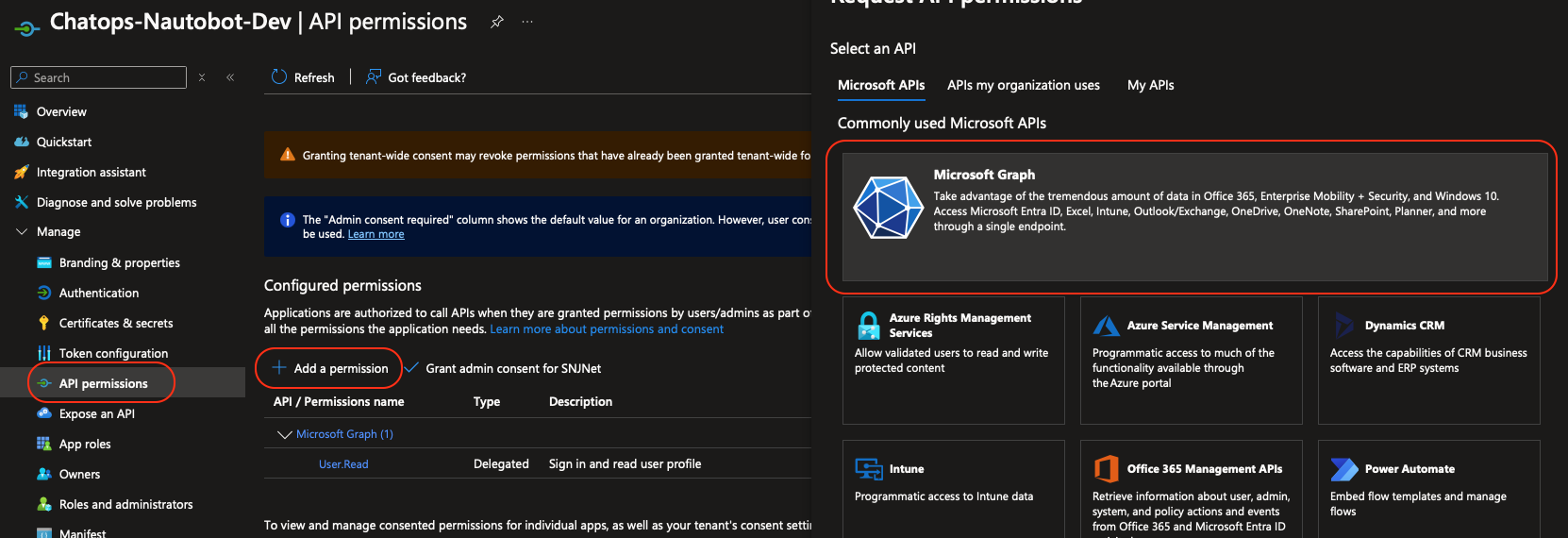Select the Power Automate card description
Screen dimensions: 1568x538
(x=1418, y=504)
